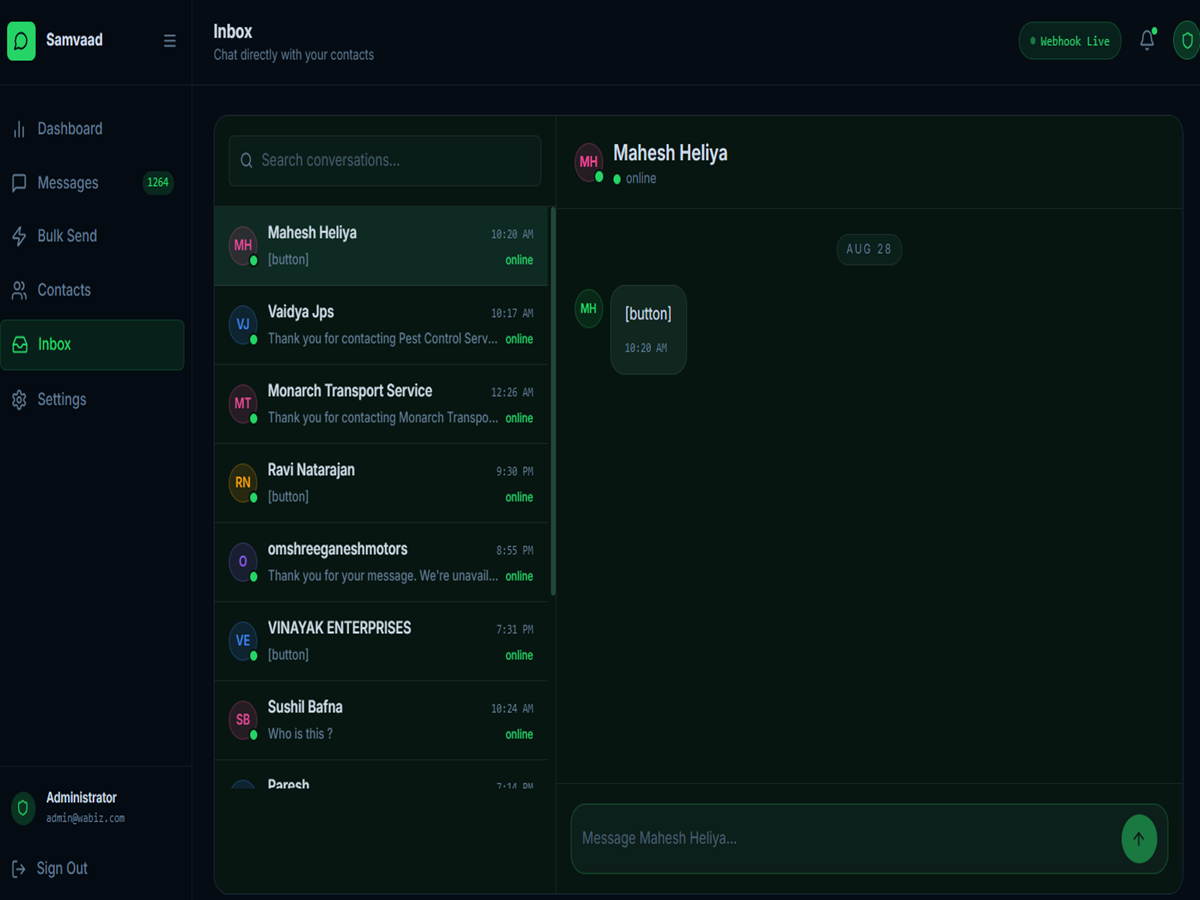Click the Inbox tray icon
This screenshot has width=1200, height=900.
click(20, 345)
